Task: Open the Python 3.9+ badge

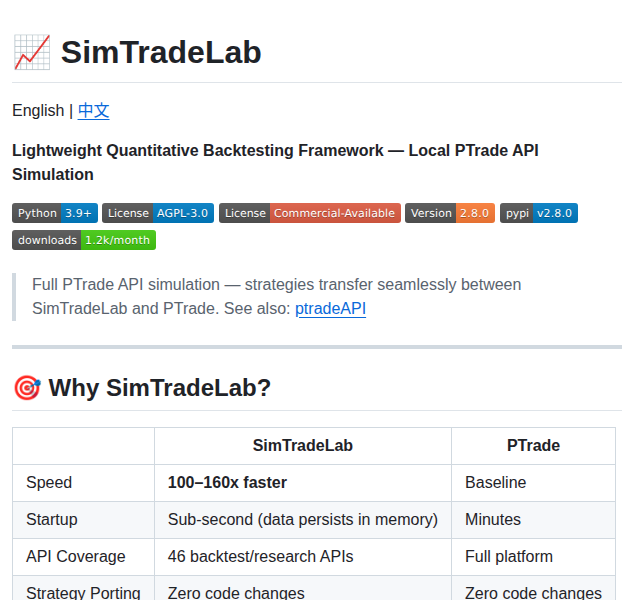Action: coord(55,213)
